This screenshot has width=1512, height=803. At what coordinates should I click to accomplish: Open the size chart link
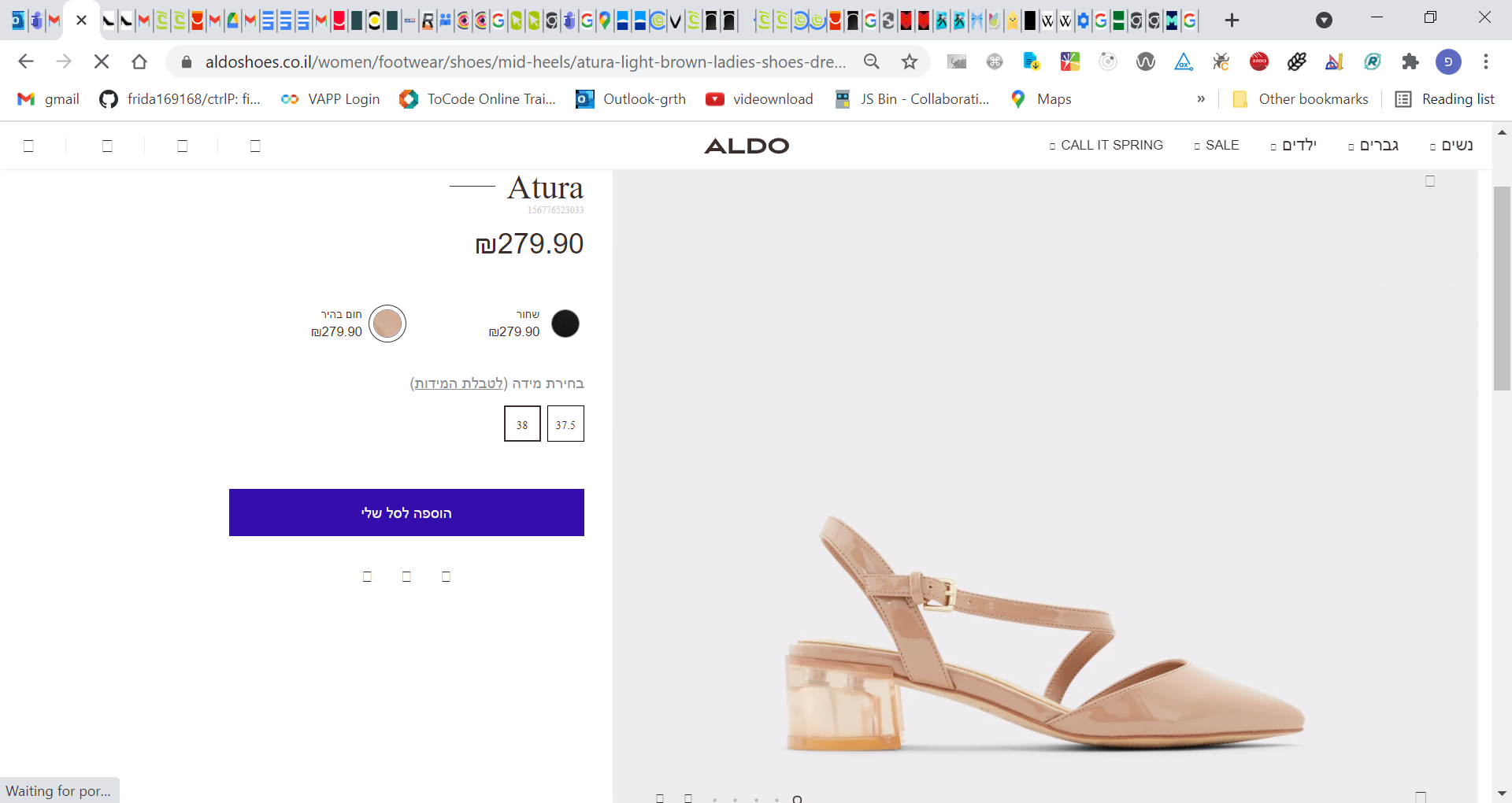pos(459,383)
